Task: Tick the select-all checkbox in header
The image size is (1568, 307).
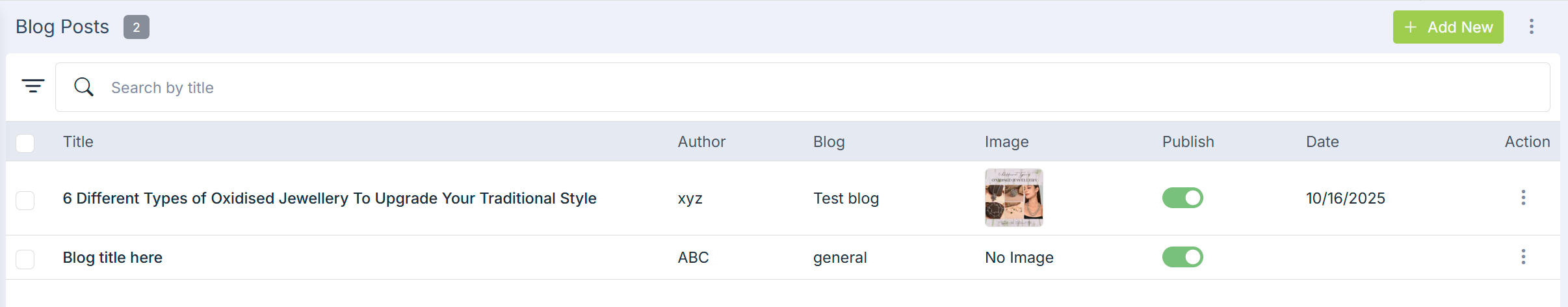Action: point(25,143)
